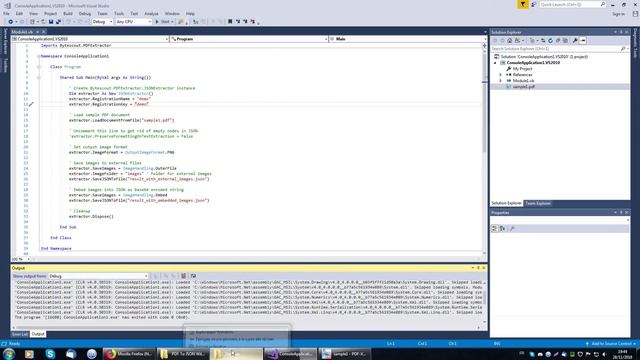The width and height of the screenshot is (640, 360).
Task: Click Show All Files icon in Solution Explorer
Action: coord(565,40)
